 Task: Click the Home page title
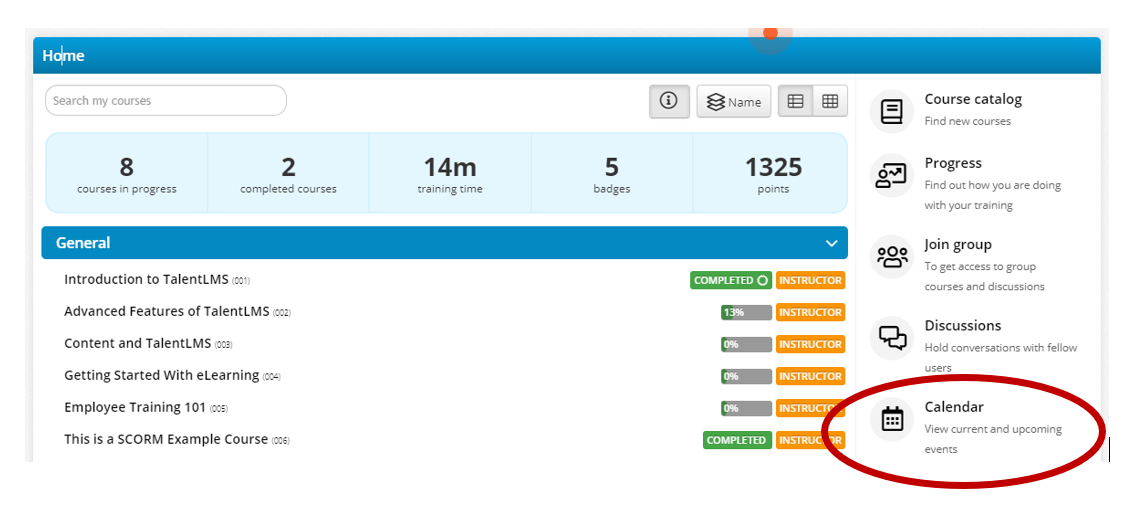pyautogui.click(x=63, y=55)
